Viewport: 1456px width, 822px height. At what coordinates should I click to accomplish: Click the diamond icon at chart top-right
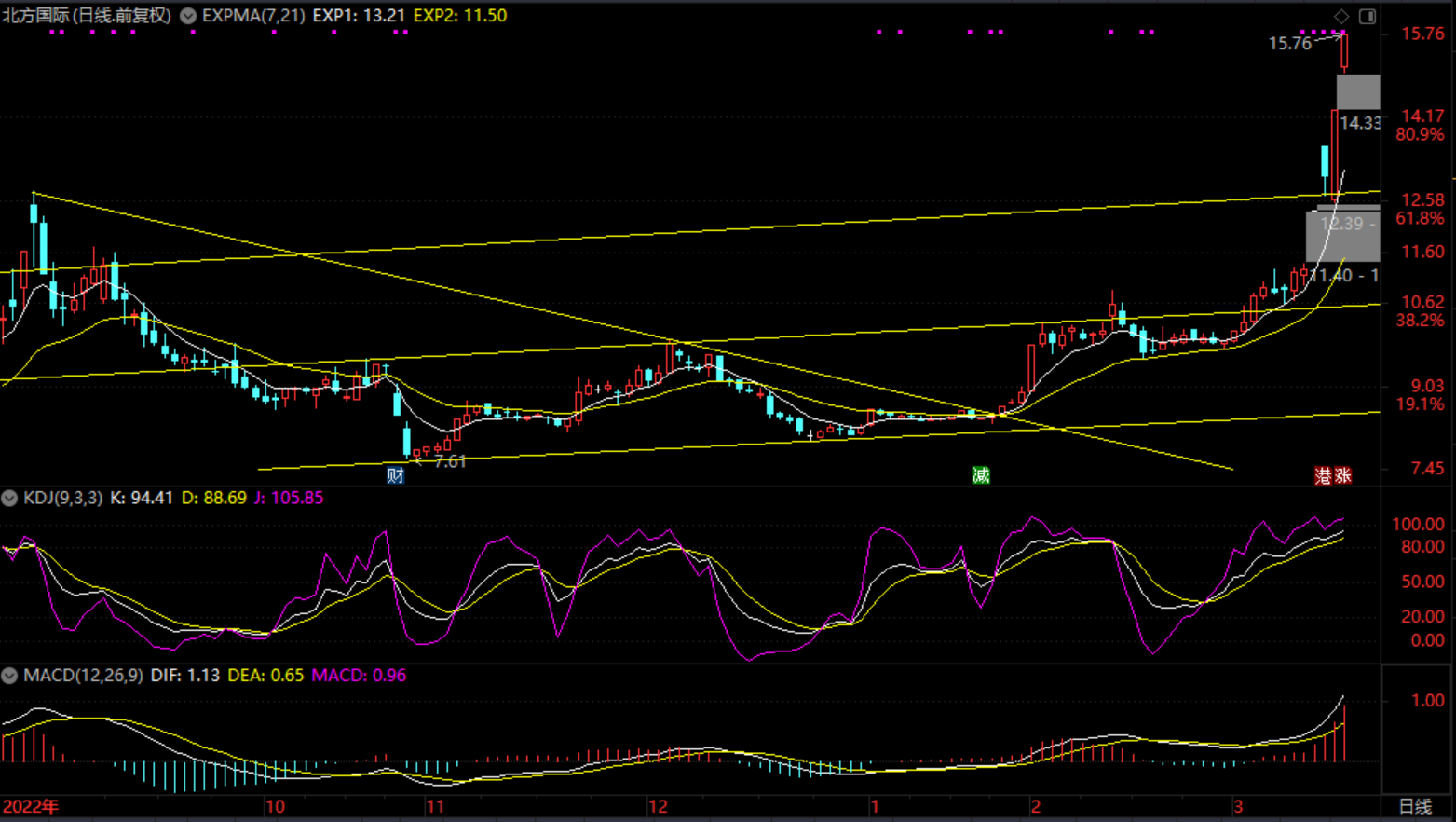1341,16
